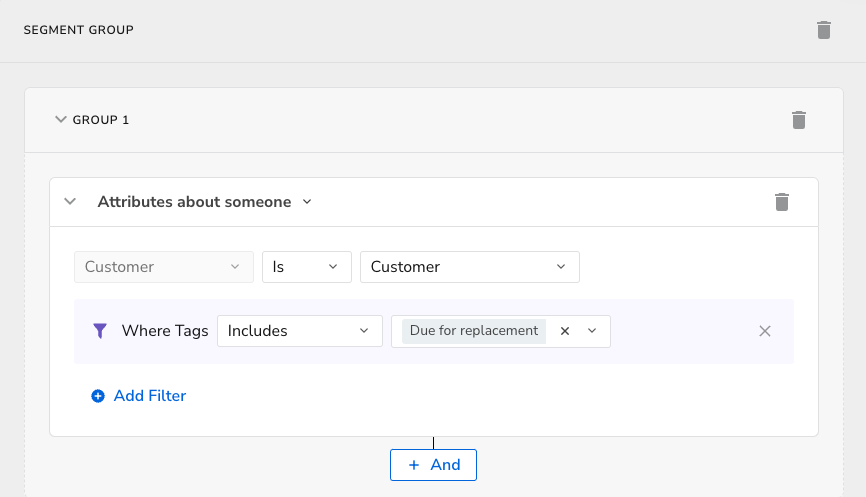
Task: Select the Due for replacement tag chip
Action: coord(474,331)
